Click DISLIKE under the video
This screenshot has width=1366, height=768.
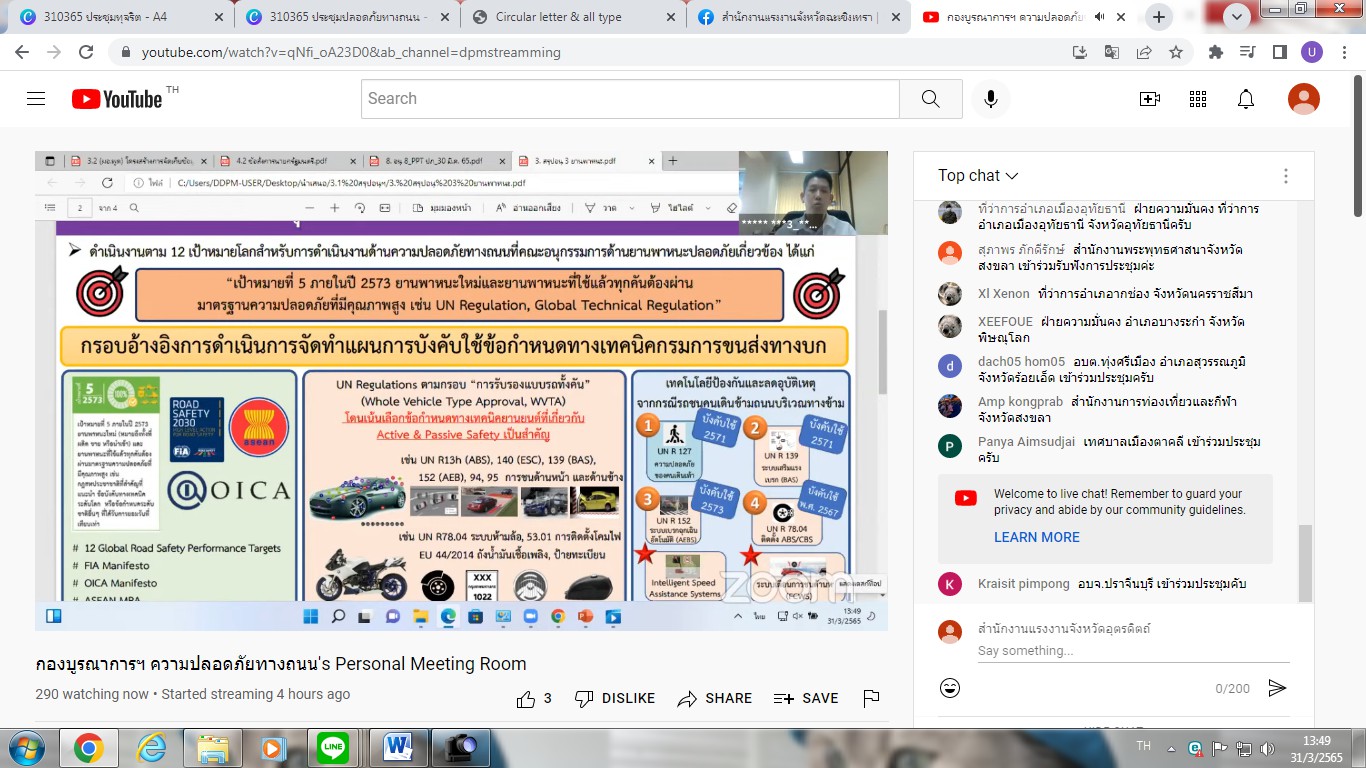615,699
